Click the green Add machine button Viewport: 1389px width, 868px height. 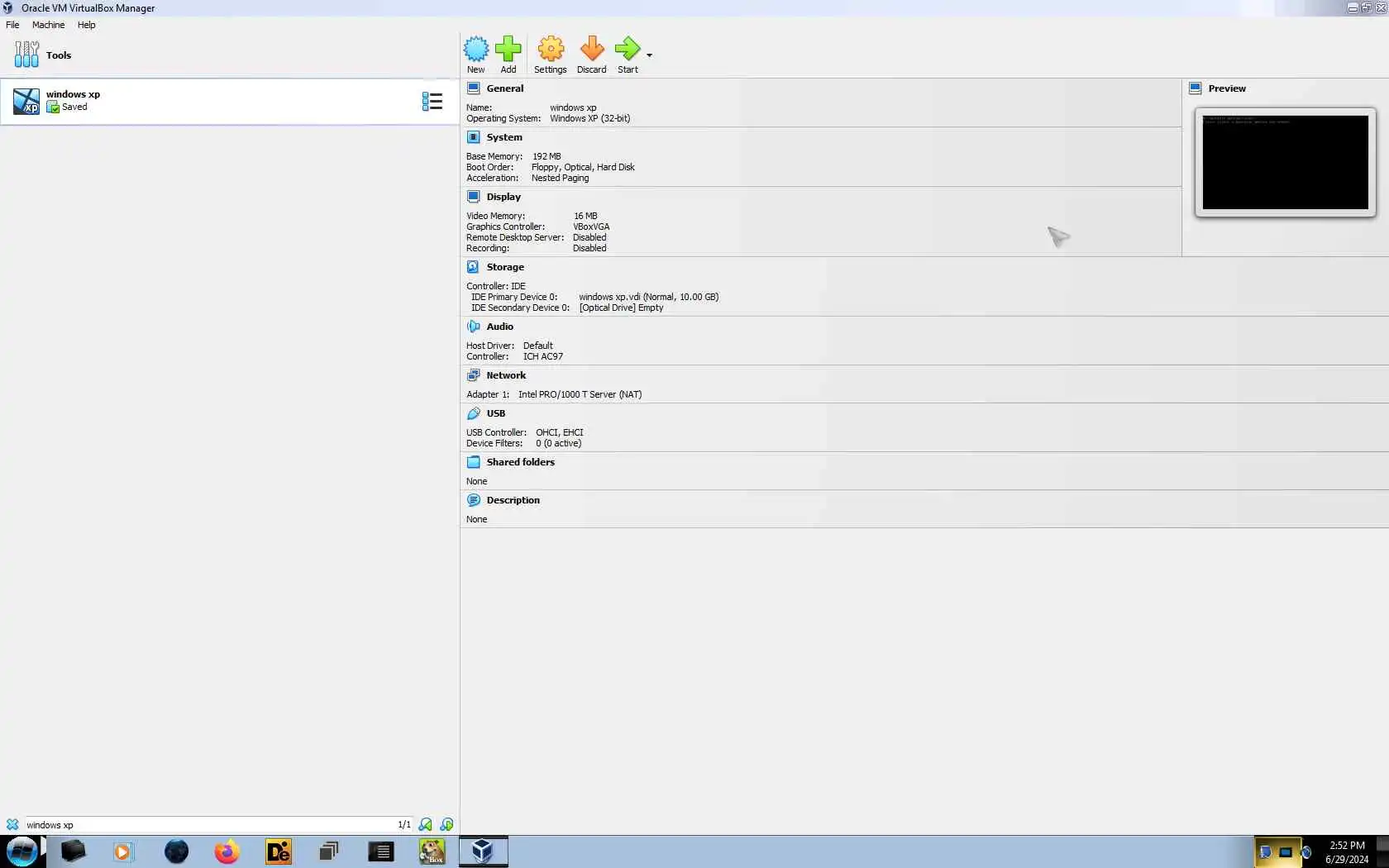click(x=508, y=55)
